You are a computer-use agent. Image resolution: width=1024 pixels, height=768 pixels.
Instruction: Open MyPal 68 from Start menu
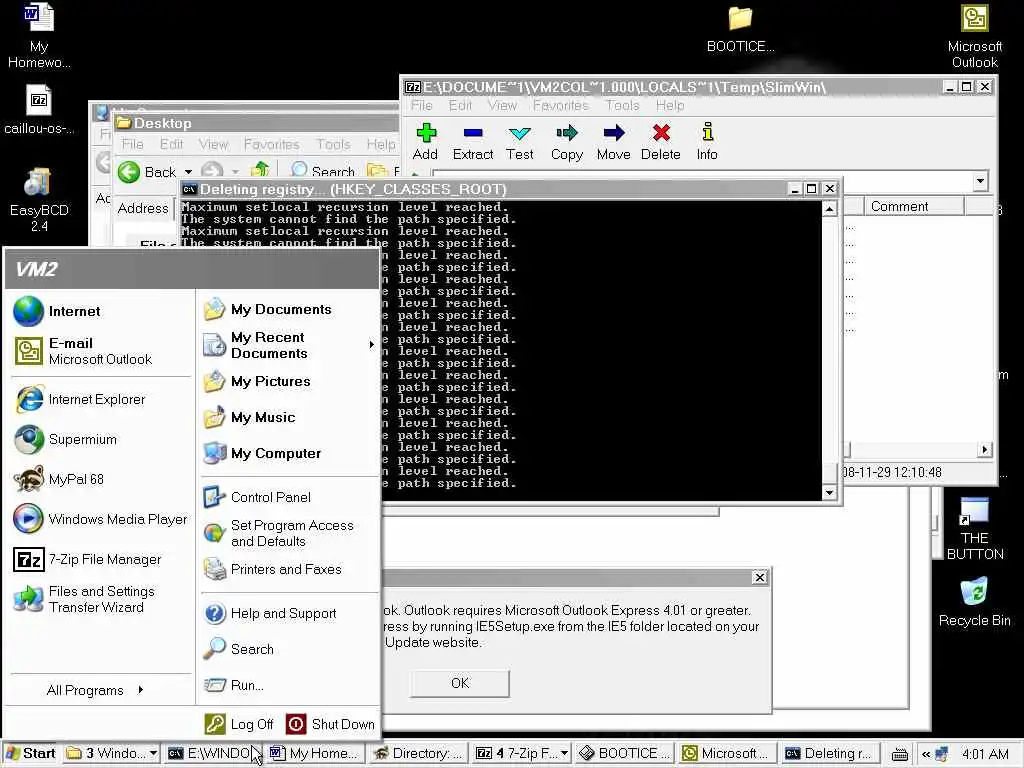(x=101, y=479)
